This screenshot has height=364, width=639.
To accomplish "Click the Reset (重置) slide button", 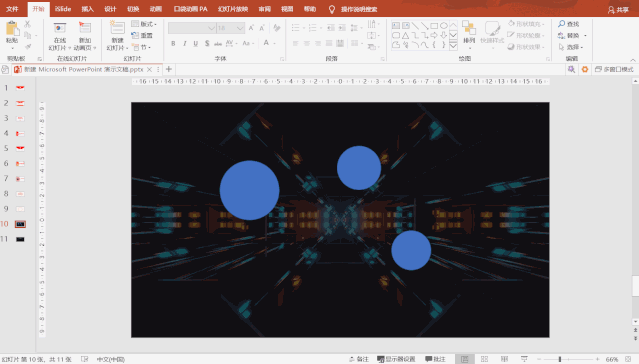I will pyautogui.click(x=142, y=35).
